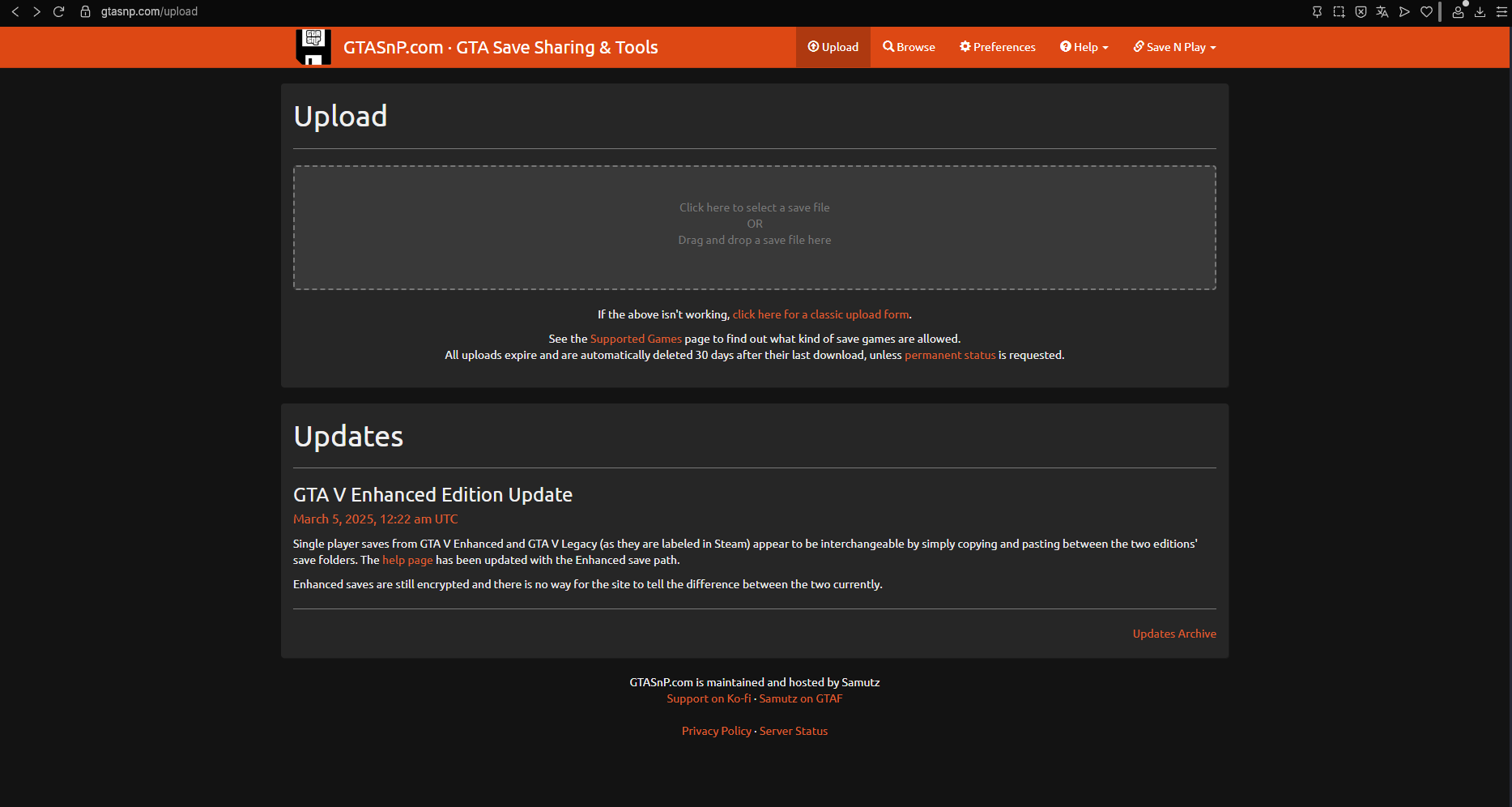Screen dimensions: 1512x807
Task: Open the classic upload form link
Action: click(820, 314)
